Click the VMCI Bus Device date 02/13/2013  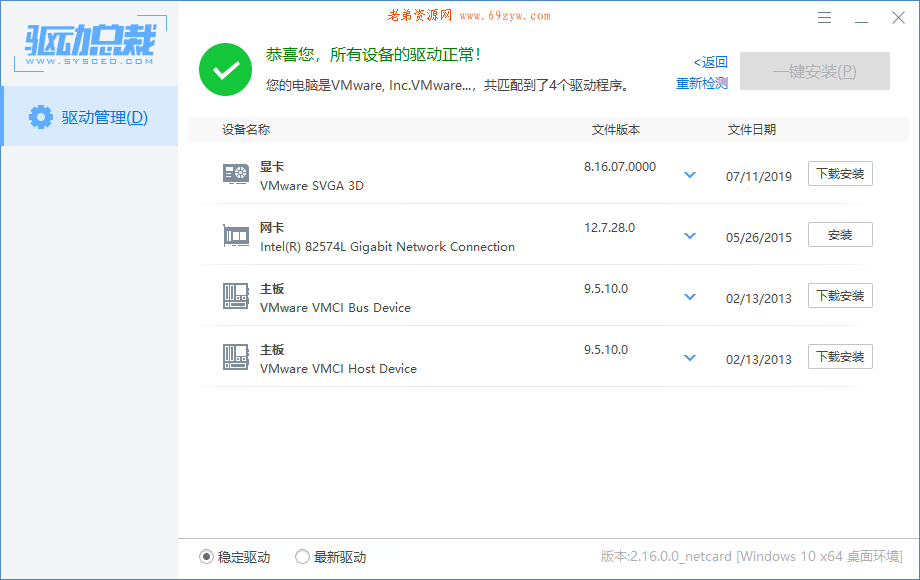tap(759, 299)
